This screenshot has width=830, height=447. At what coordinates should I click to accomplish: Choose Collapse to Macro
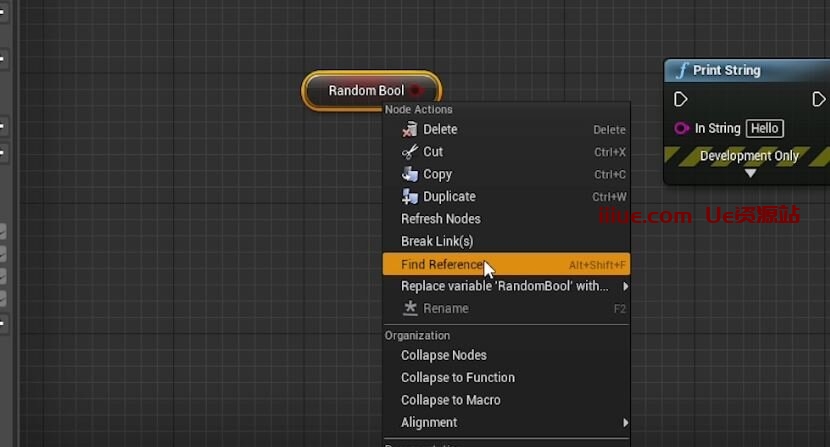(451, 400)
